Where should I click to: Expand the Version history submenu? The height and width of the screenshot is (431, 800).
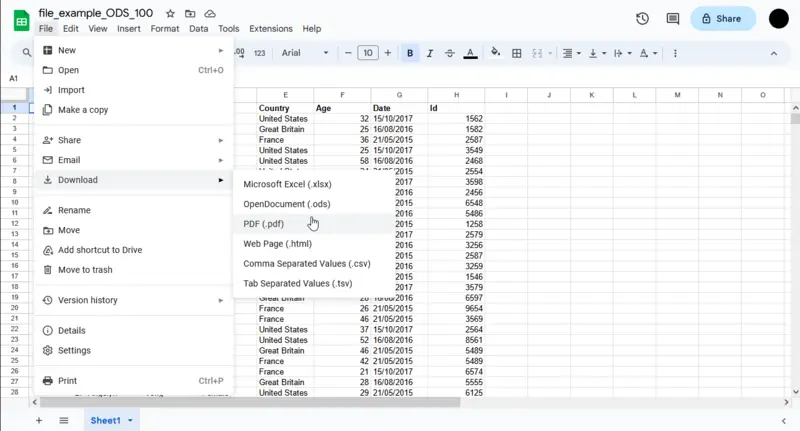click(x=134, y=300)
